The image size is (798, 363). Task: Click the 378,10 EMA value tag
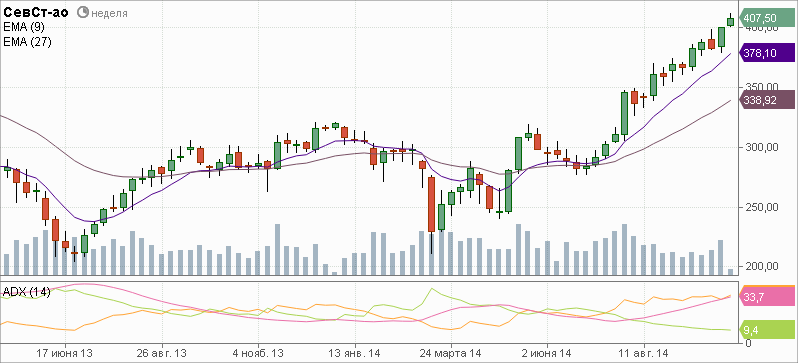766,53
